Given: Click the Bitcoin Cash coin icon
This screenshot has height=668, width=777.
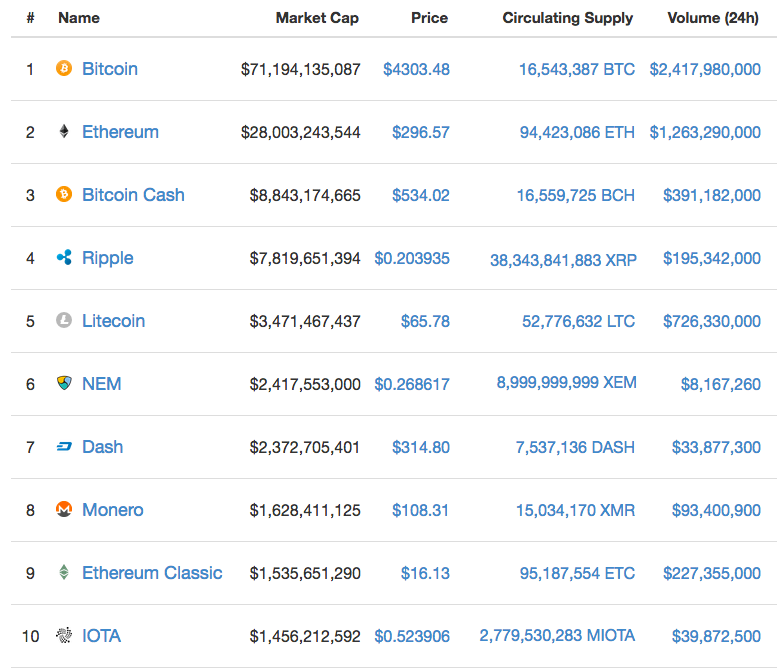Looking at the screenshot, I should [64, 194].
